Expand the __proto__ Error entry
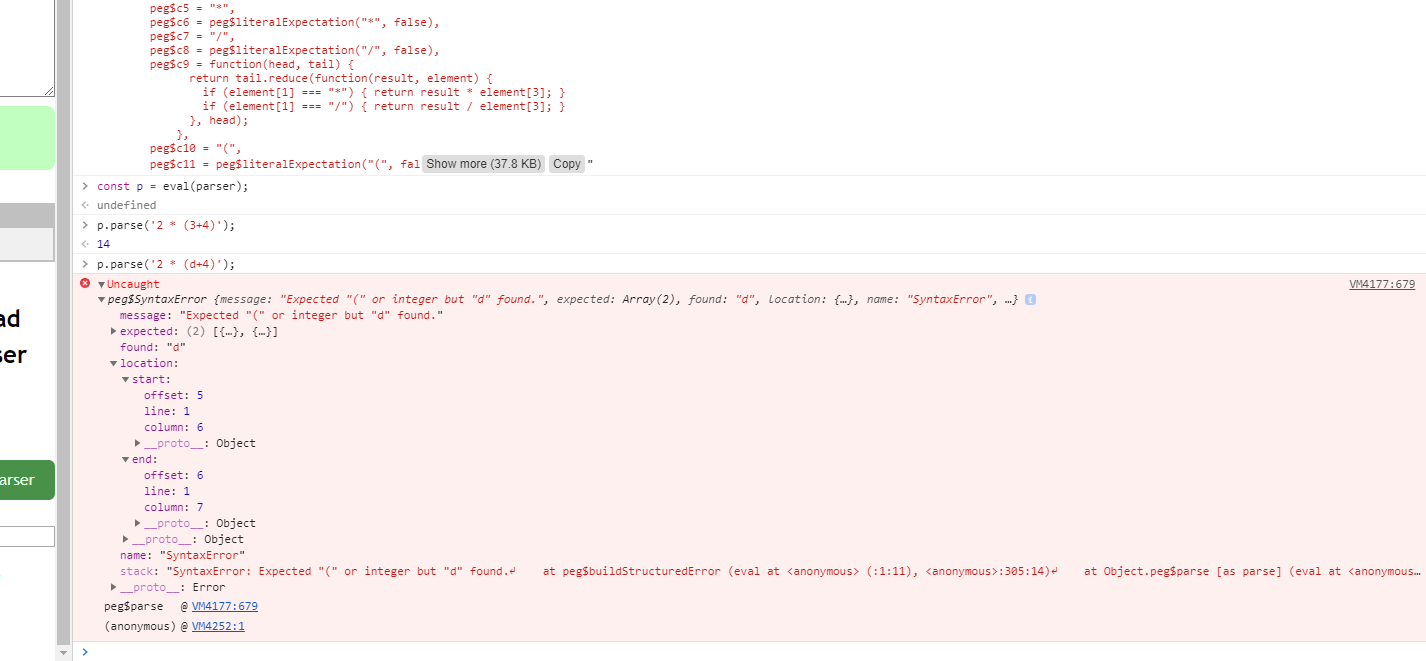Image resolution: width=1426 pixels, height=661 pixels. (x=113, y=587)
